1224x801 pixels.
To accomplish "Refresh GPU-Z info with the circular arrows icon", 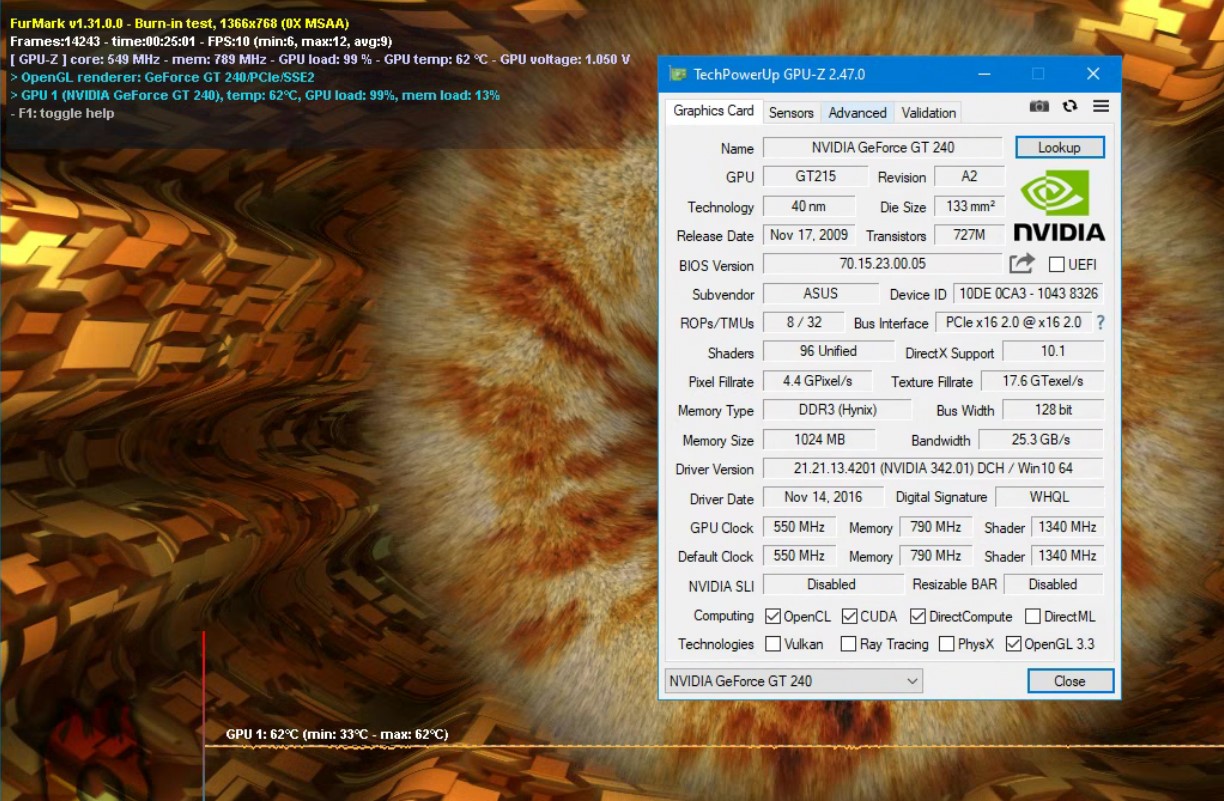I will [1070, 106].
